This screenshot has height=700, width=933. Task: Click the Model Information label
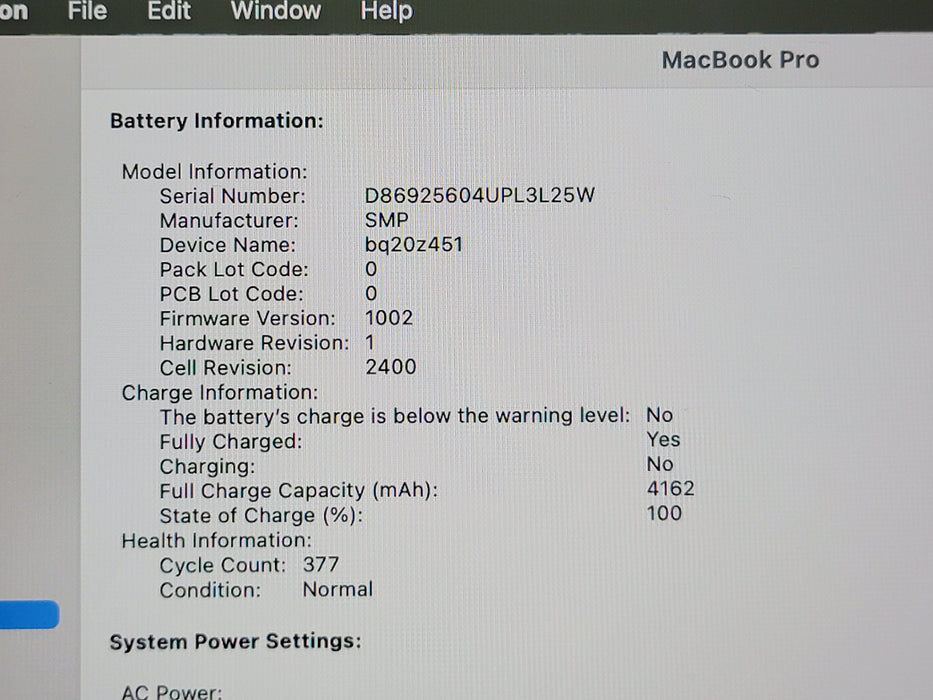coord(214,172)
